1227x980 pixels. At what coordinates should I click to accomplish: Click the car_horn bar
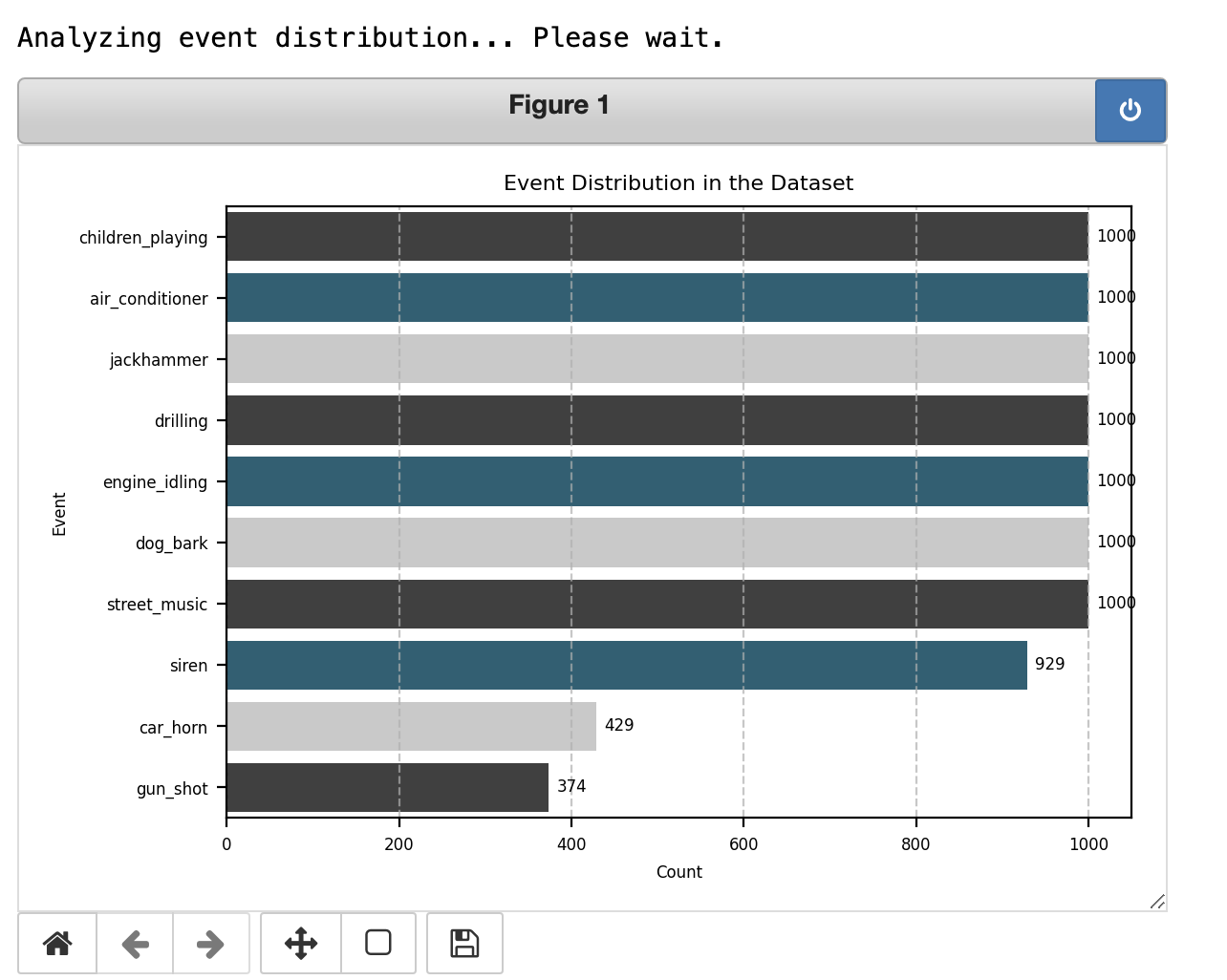click(x=412, y=726)
